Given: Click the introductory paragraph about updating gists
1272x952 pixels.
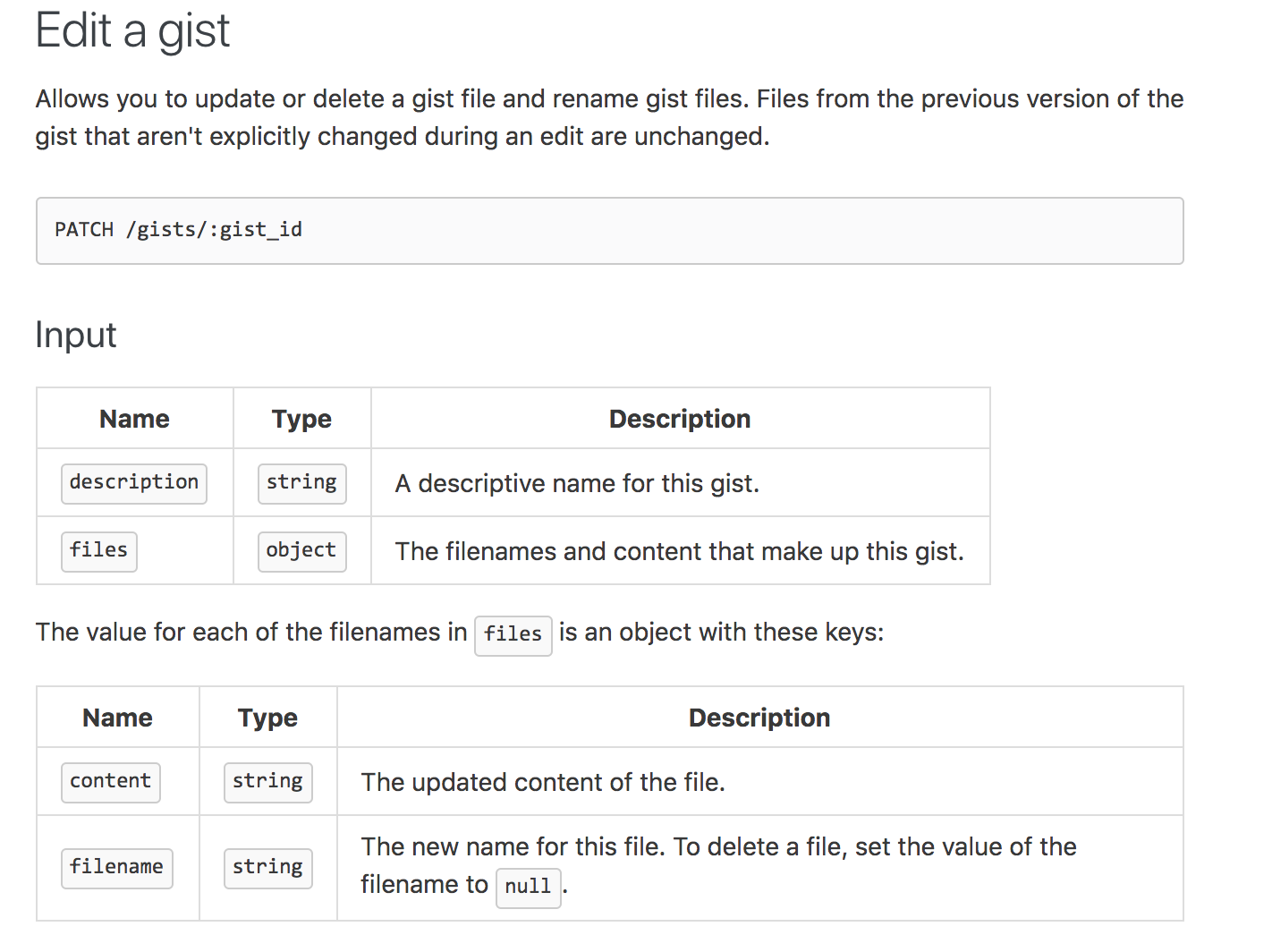Looking at the screenshot, I should tap(608, 117).
